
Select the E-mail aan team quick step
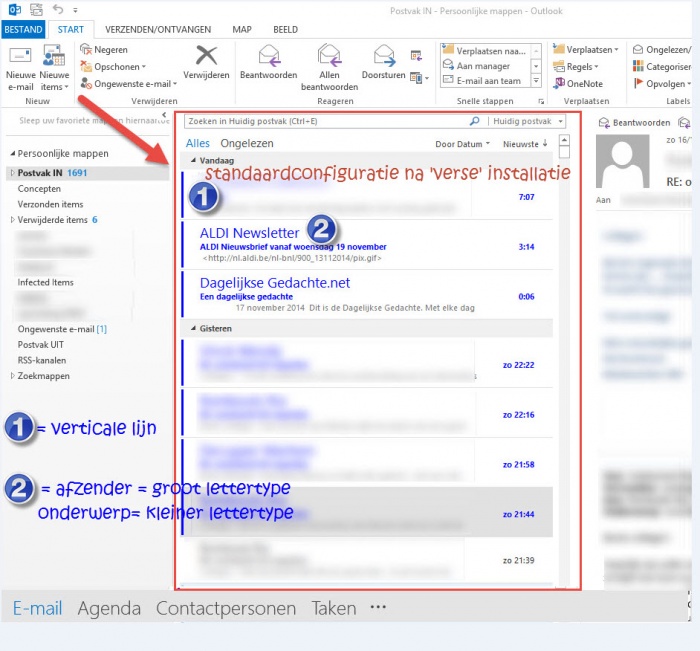point(485,81)
